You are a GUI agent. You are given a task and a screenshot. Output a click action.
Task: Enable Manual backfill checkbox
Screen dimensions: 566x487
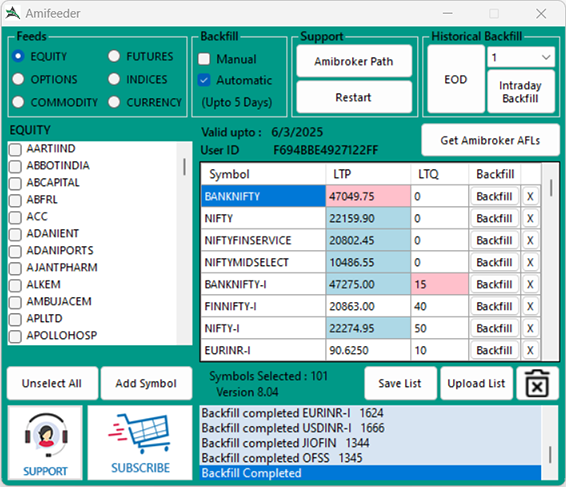coord(204,59)
